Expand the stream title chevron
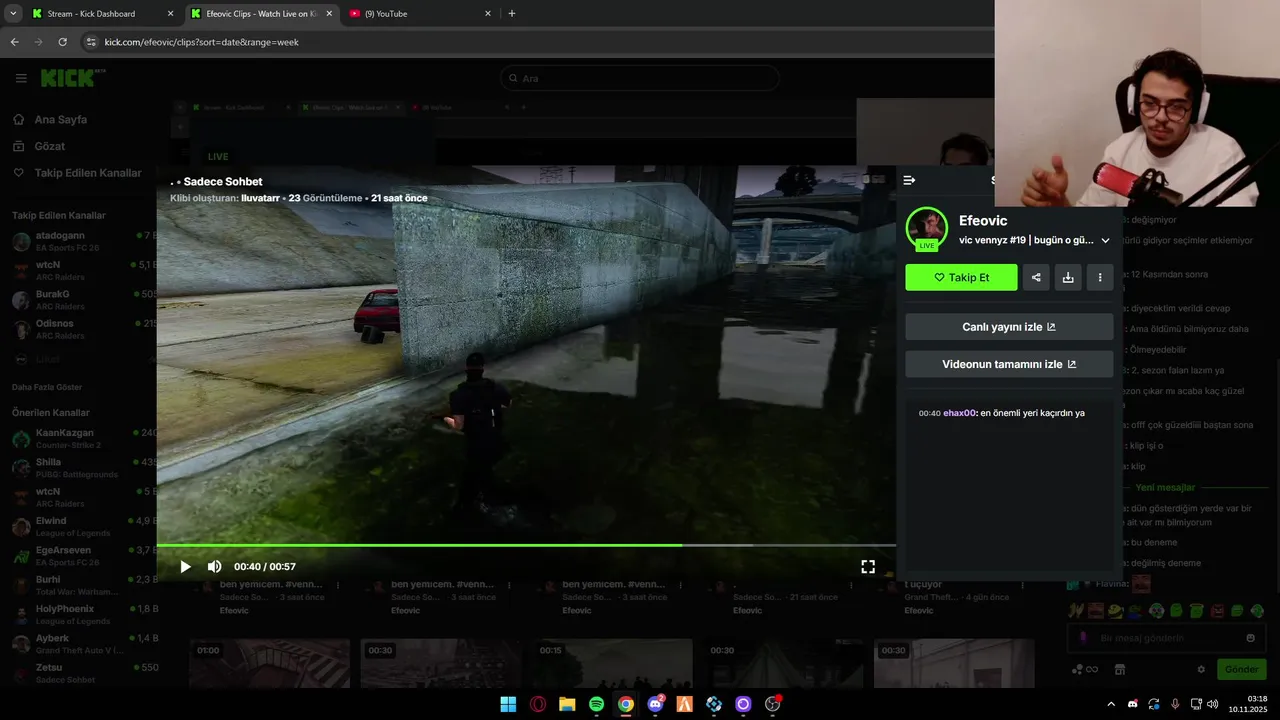This screenshot has width=1280, height=720. 1105,241
